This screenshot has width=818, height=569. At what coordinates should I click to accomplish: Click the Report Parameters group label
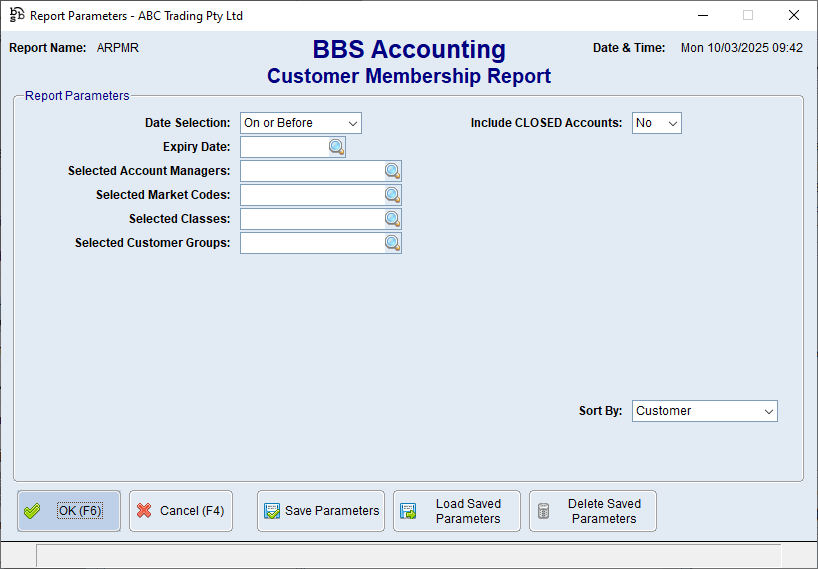coord(77,96)
